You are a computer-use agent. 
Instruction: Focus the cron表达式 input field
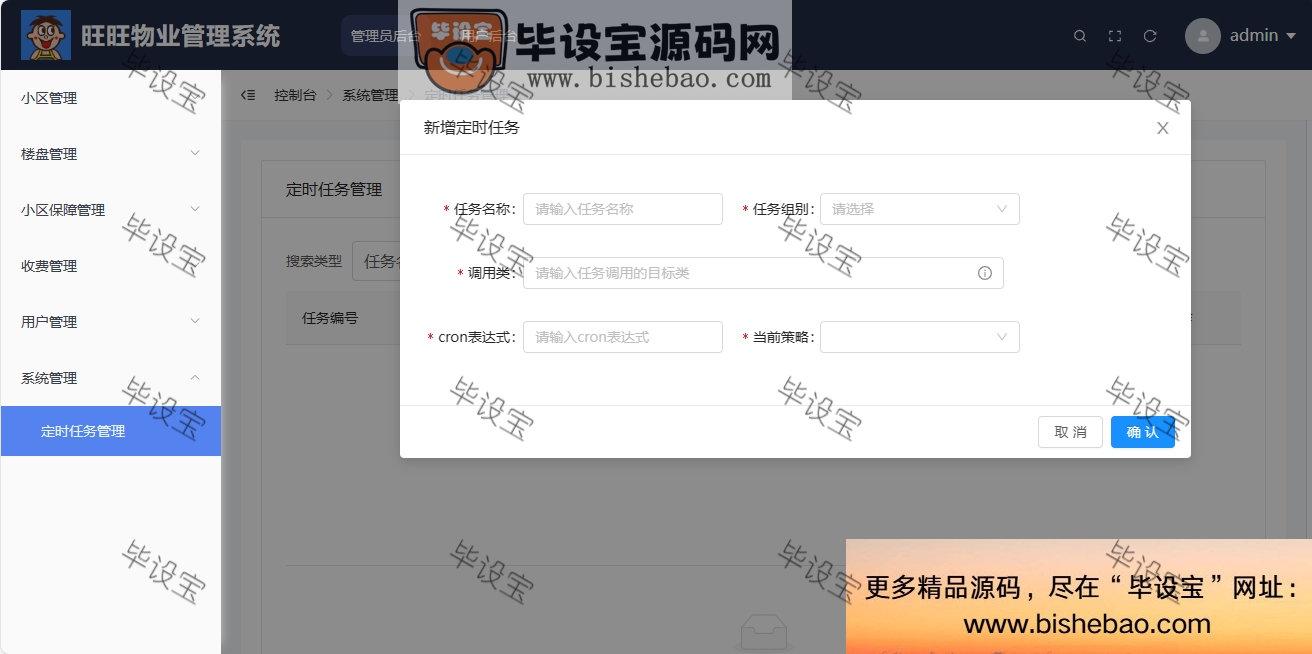coord(622,337)
